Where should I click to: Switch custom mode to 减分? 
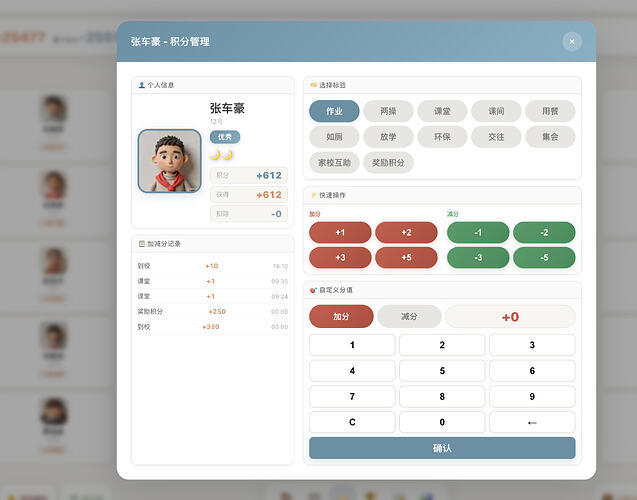pos(409,316)
